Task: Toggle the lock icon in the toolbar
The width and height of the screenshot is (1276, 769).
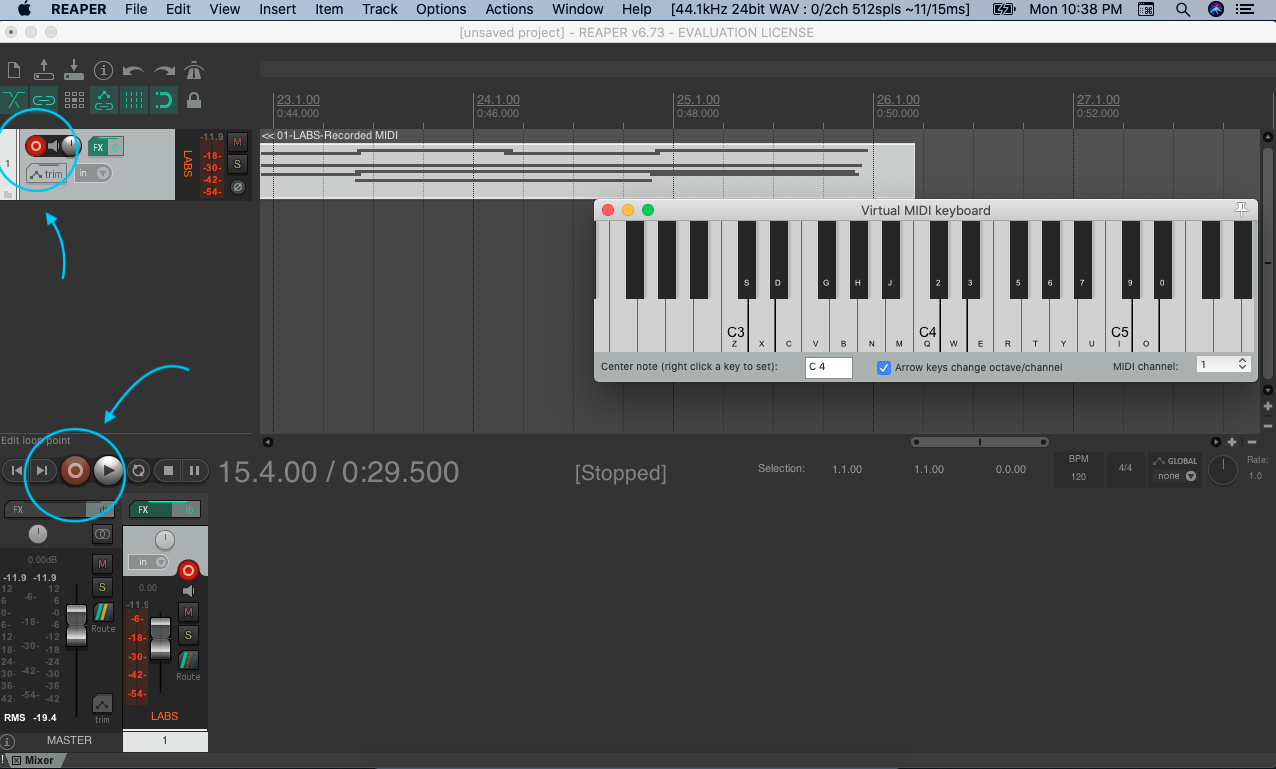Action: (x=194, y=100)
